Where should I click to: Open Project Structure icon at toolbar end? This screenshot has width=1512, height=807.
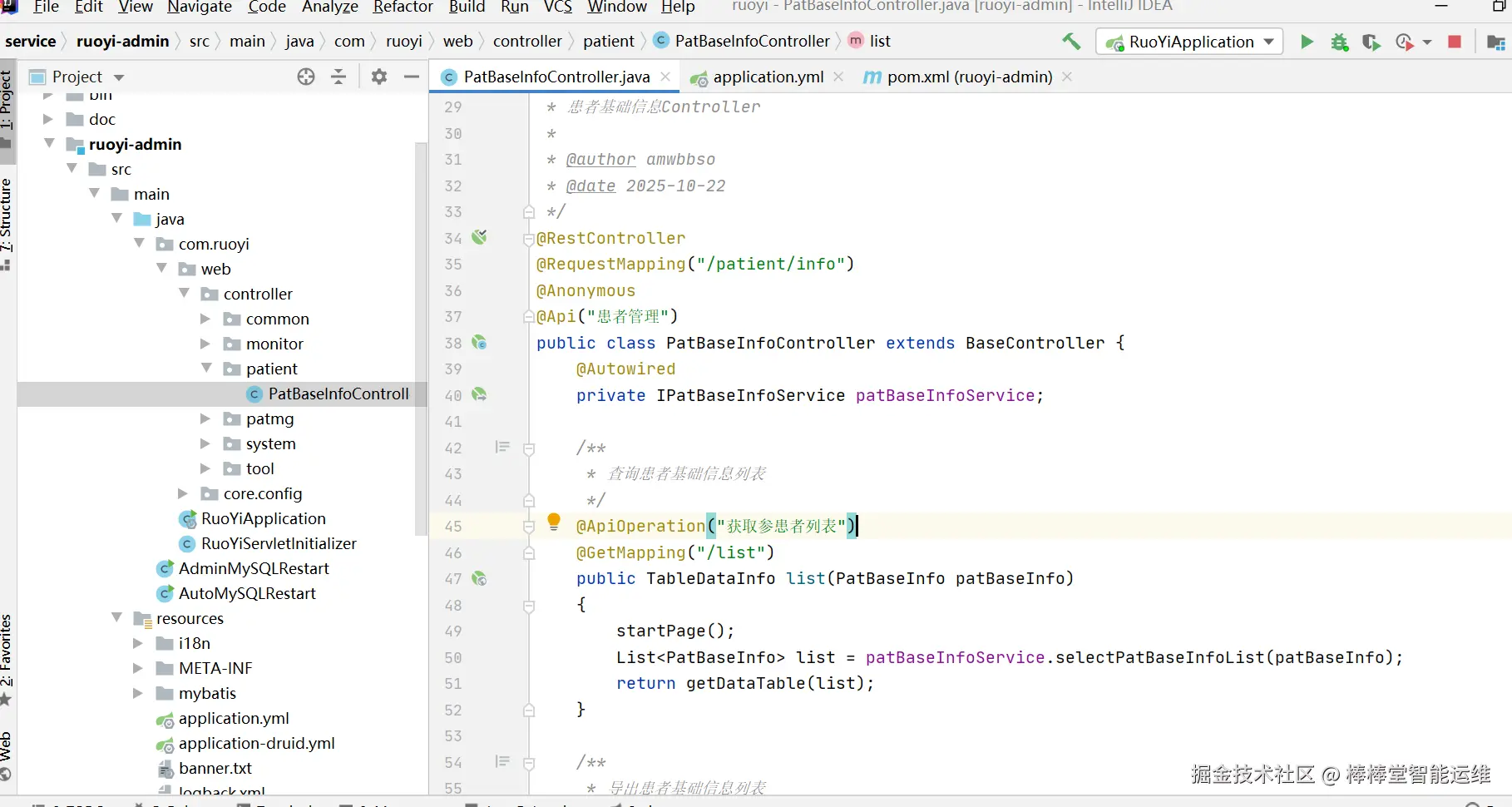1495,42
